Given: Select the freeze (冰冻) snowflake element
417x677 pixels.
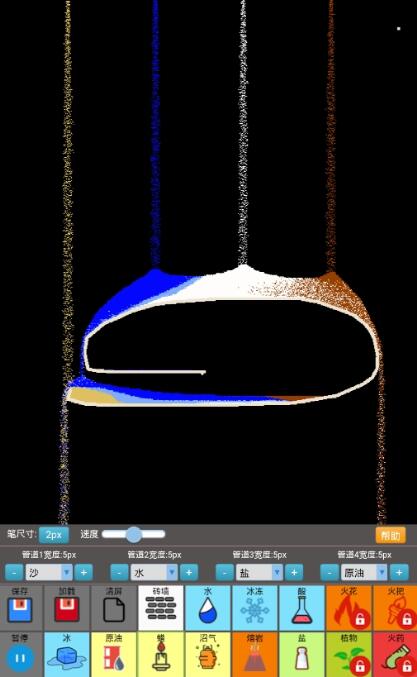Looking at the screenshot, I should 255,607.
